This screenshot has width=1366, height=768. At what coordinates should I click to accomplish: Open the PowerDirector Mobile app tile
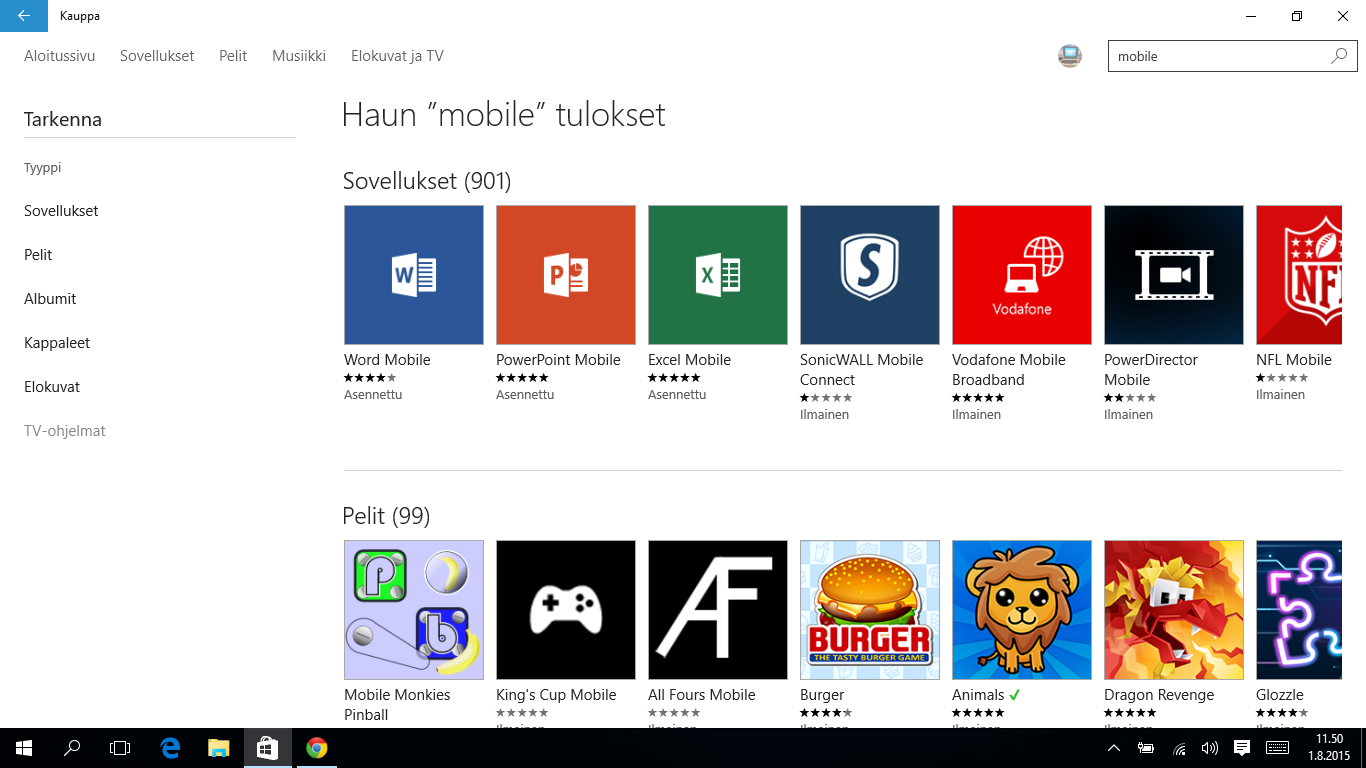1174,275
